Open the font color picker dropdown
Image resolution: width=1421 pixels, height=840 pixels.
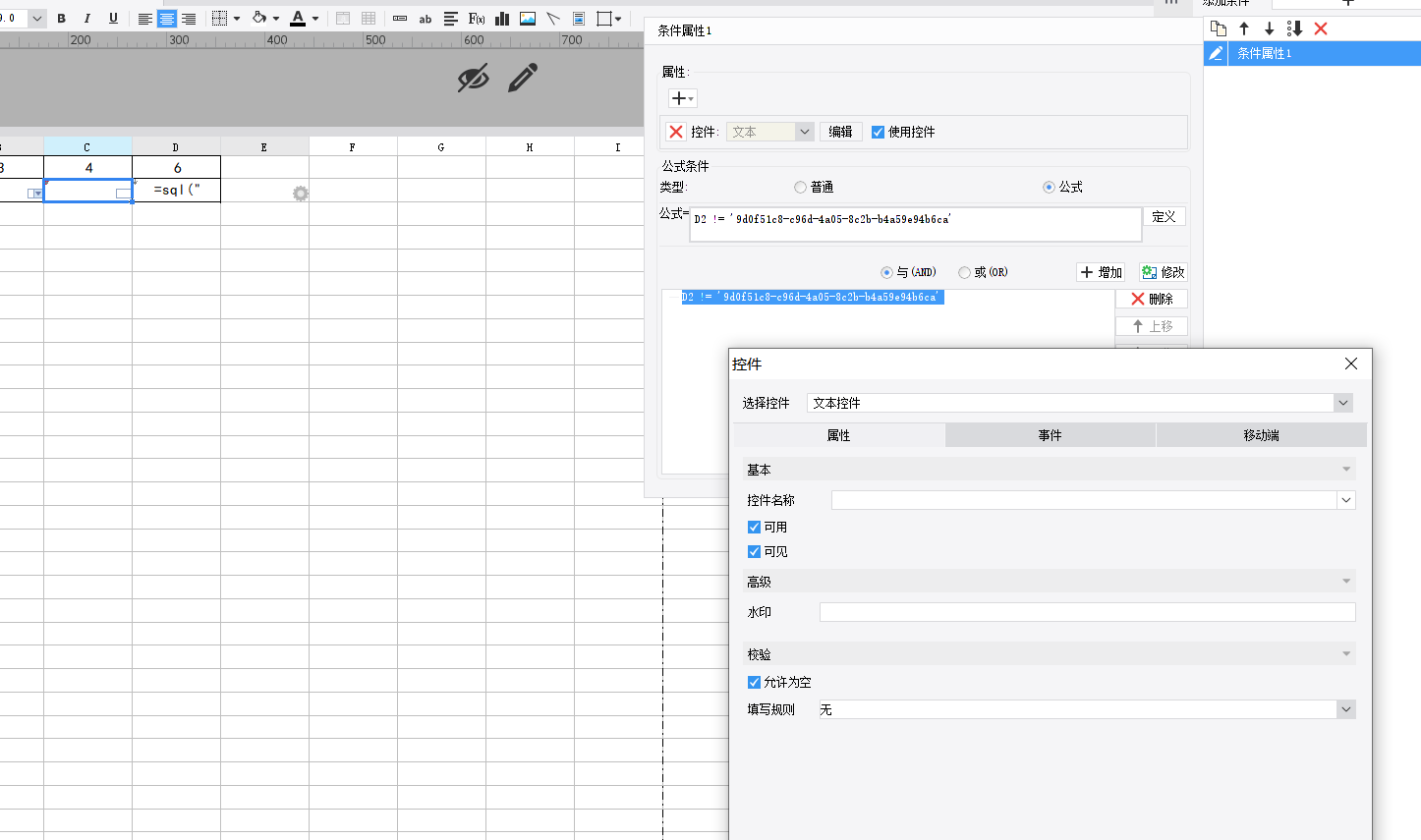tap(315, 19)
